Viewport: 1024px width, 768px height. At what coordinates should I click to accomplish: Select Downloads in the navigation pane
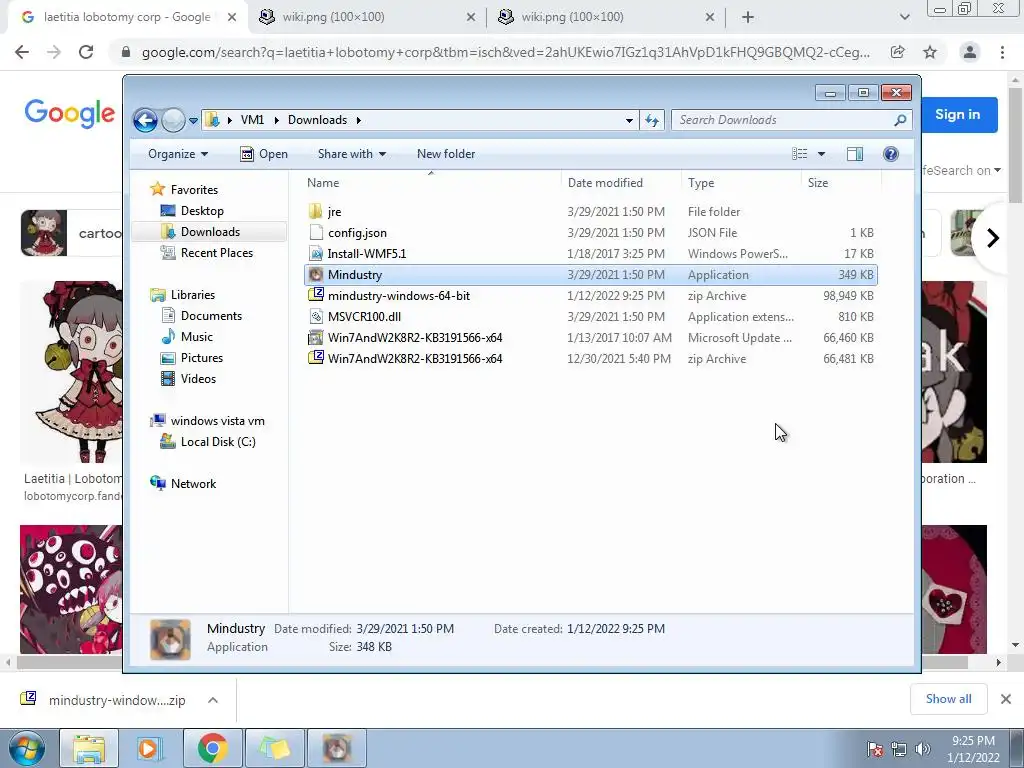210,232
